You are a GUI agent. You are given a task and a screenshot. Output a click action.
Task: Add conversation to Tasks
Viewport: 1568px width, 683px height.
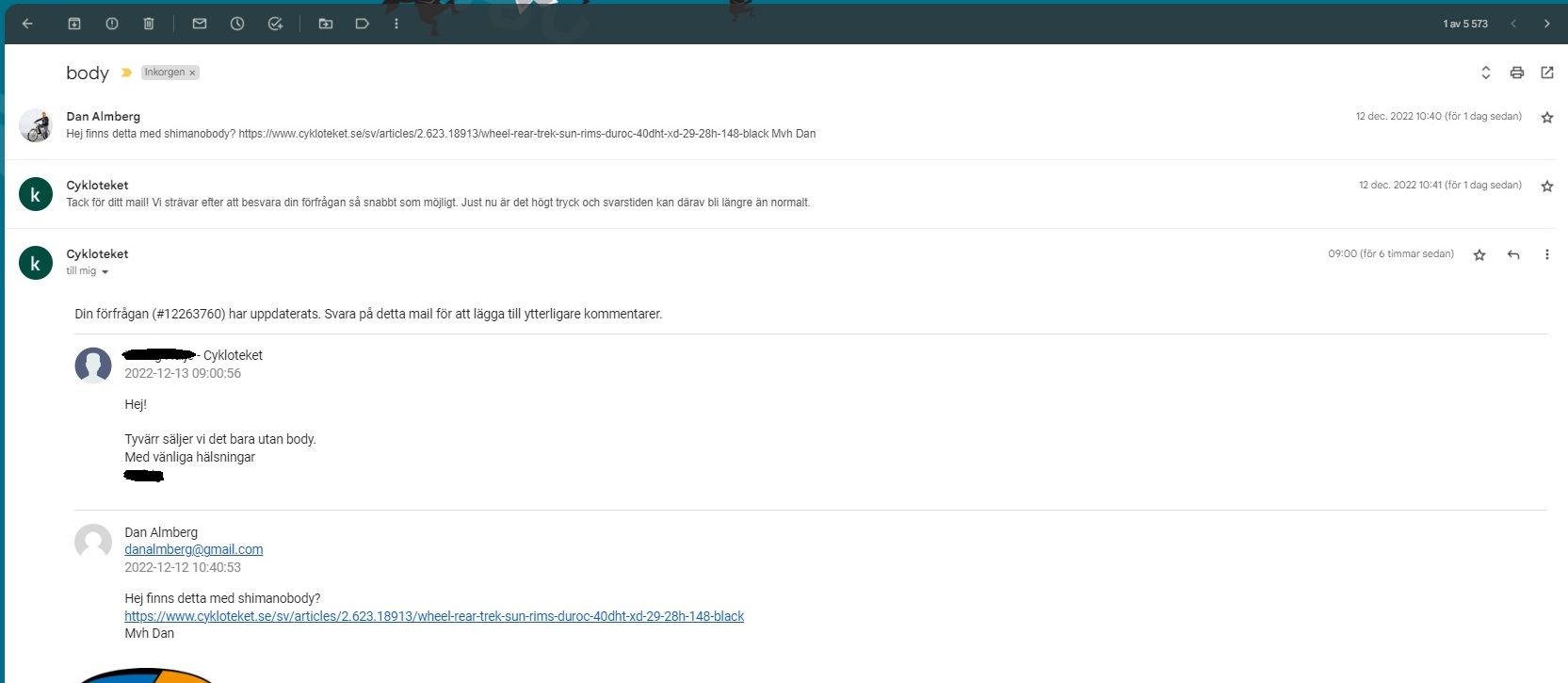click(x=275, y=24)
